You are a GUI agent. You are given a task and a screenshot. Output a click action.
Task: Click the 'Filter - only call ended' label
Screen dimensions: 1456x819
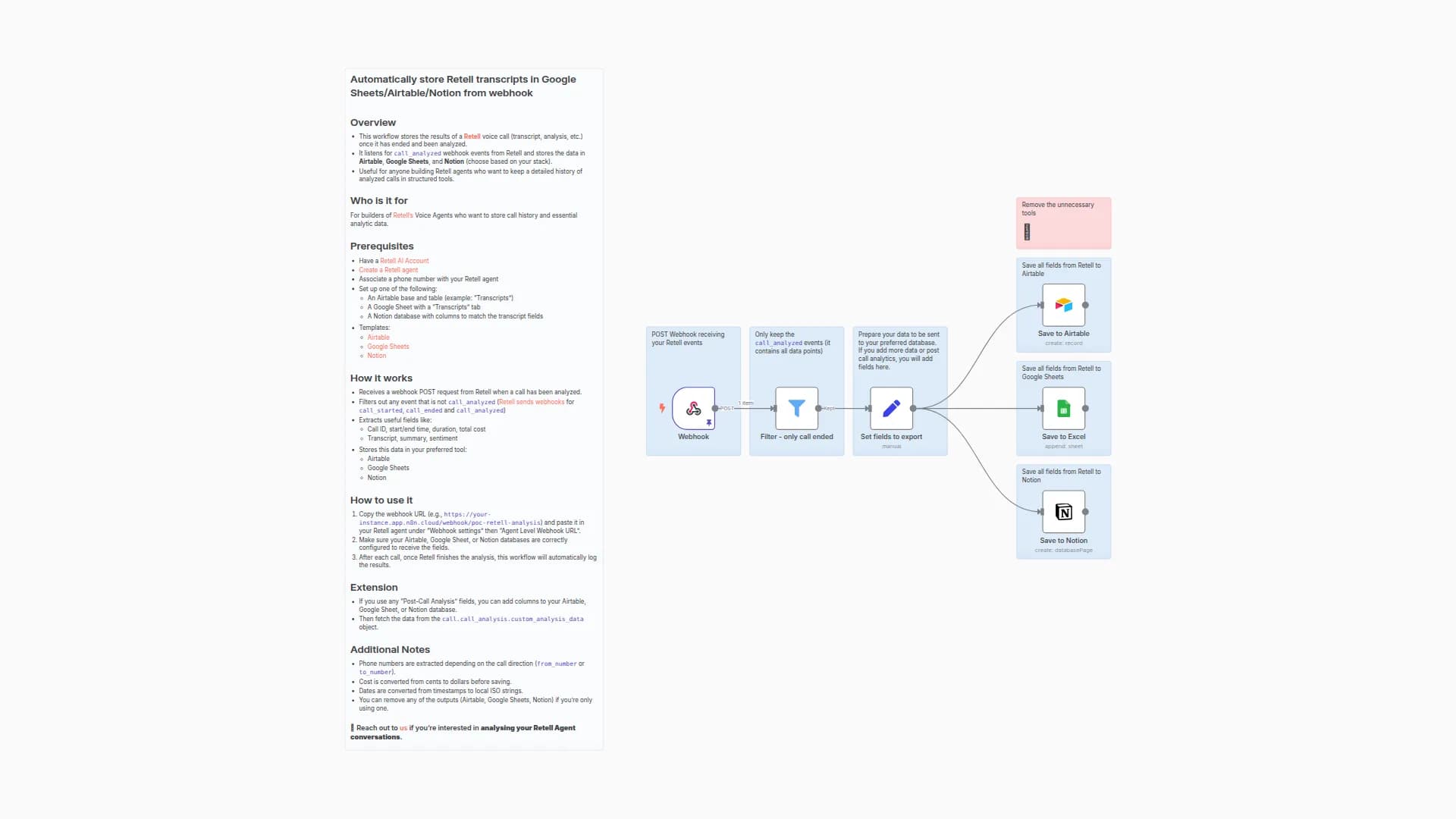click(x=796, y=437)
